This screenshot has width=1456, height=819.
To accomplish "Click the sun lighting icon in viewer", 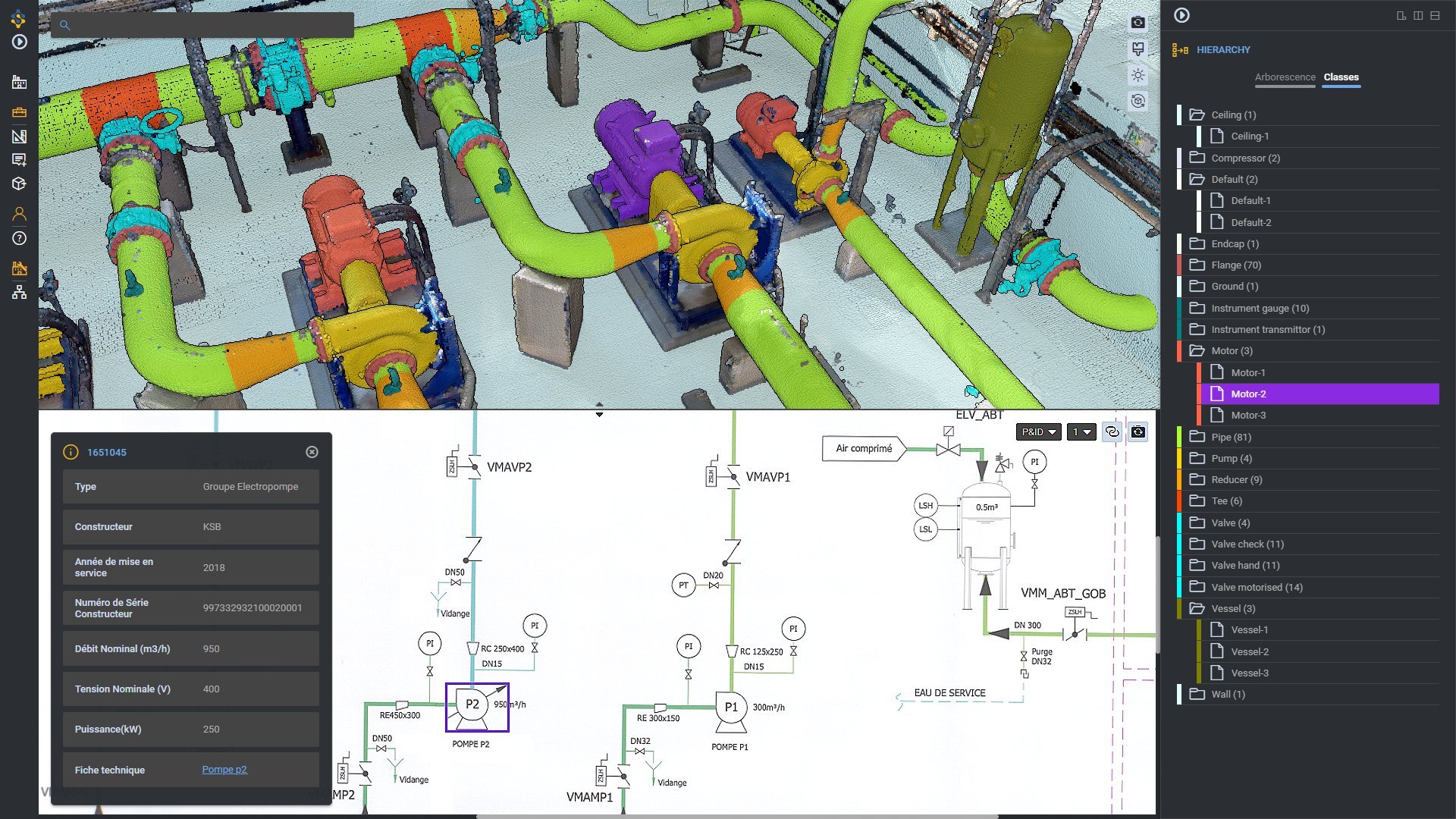I will coord(1137,75).
